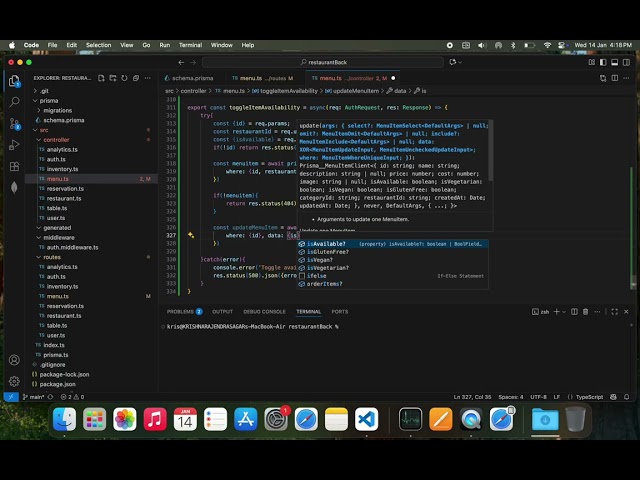This screenshot has width=640, height=480.
Task: Open the Selection menu
Action: 98,45
